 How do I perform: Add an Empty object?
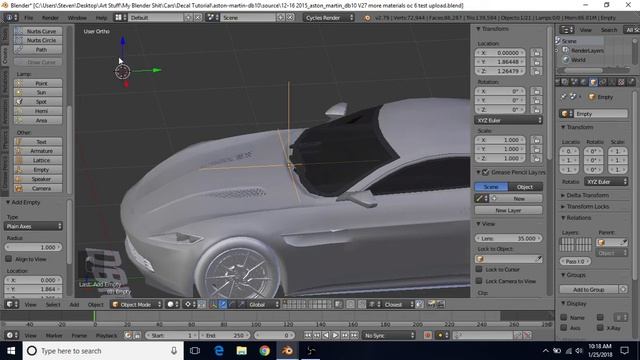pyautogui.click(x=38, y=170)
